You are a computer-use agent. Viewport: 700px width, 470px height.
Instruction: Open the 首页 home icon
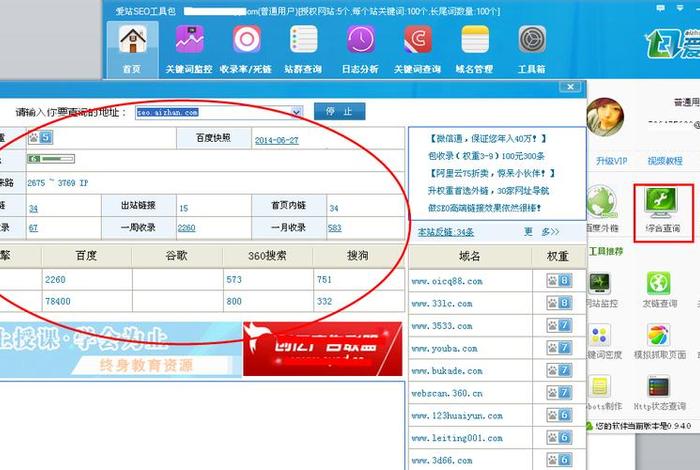pyautogui.click(x=132, y=49)
